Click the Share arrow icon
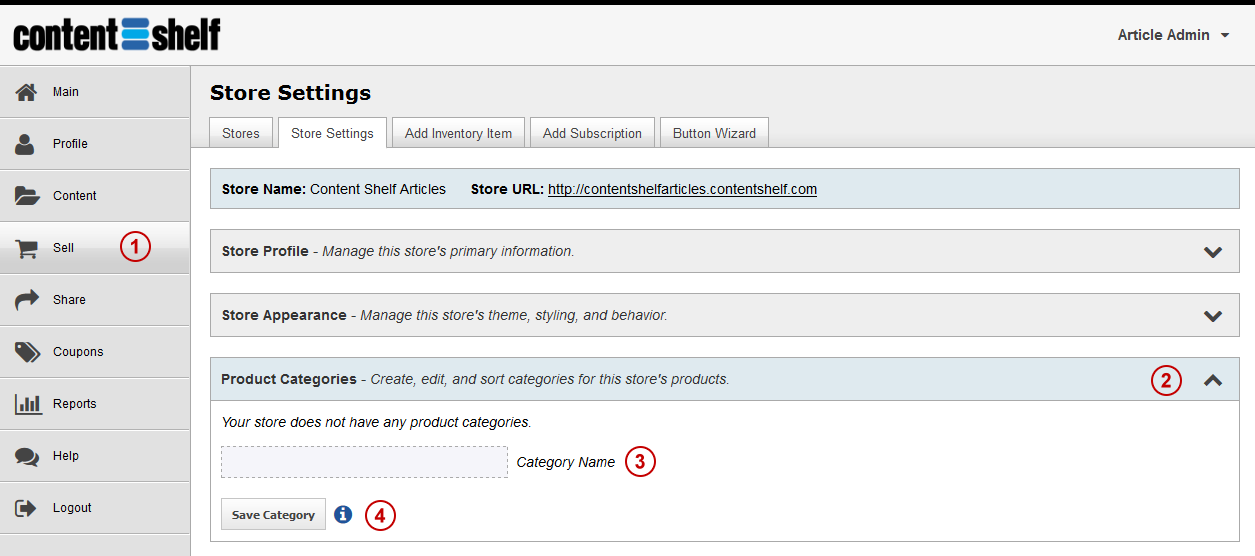 coord(26,300)
